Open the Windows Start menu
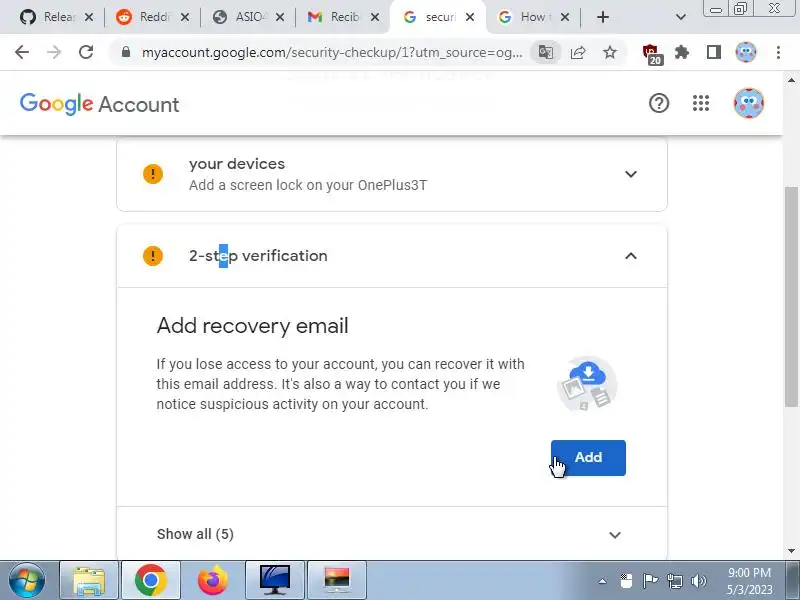 click(27, 580)
